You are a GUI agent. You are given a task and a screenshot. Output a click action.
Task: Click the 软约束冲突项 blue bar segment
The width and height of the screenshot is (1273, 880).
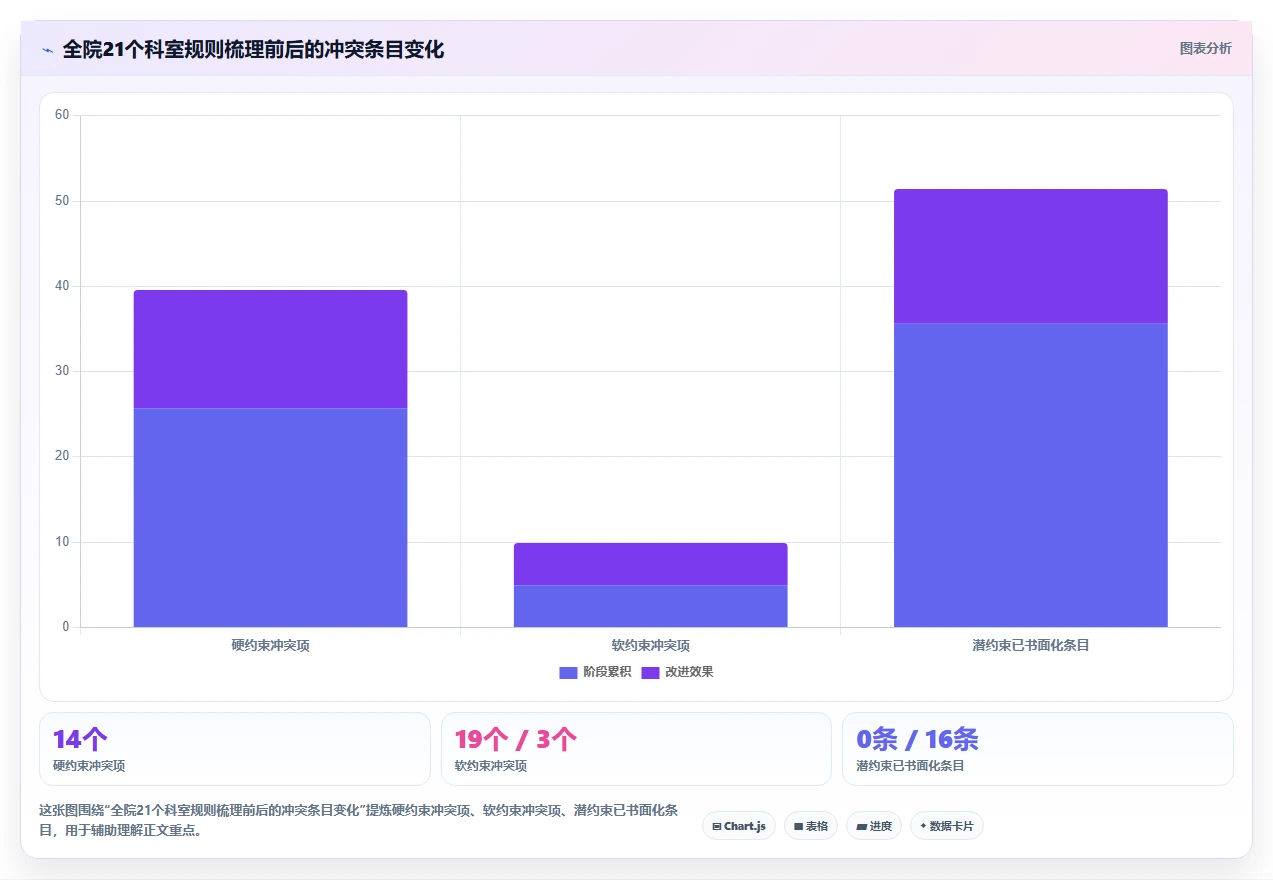(x=651, y=606)
